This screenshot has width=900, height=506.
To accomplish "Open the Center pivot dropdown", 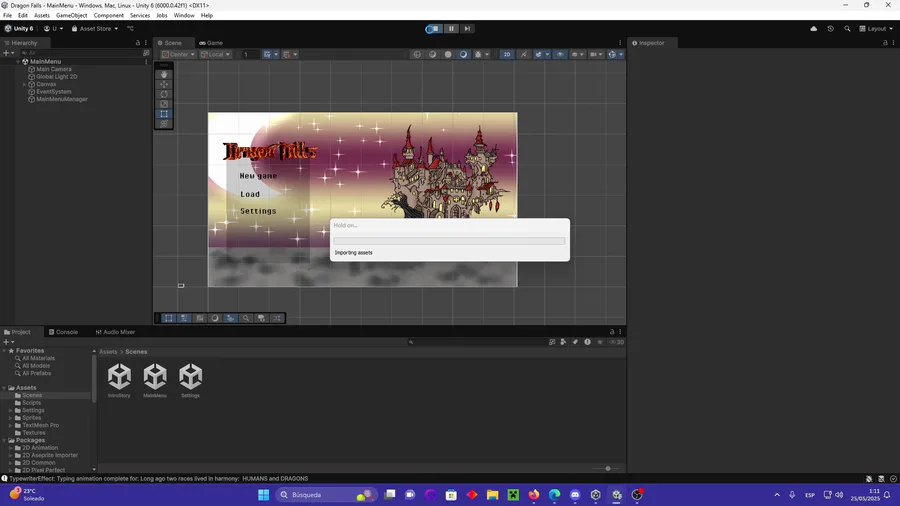I will tap(179, 55).
